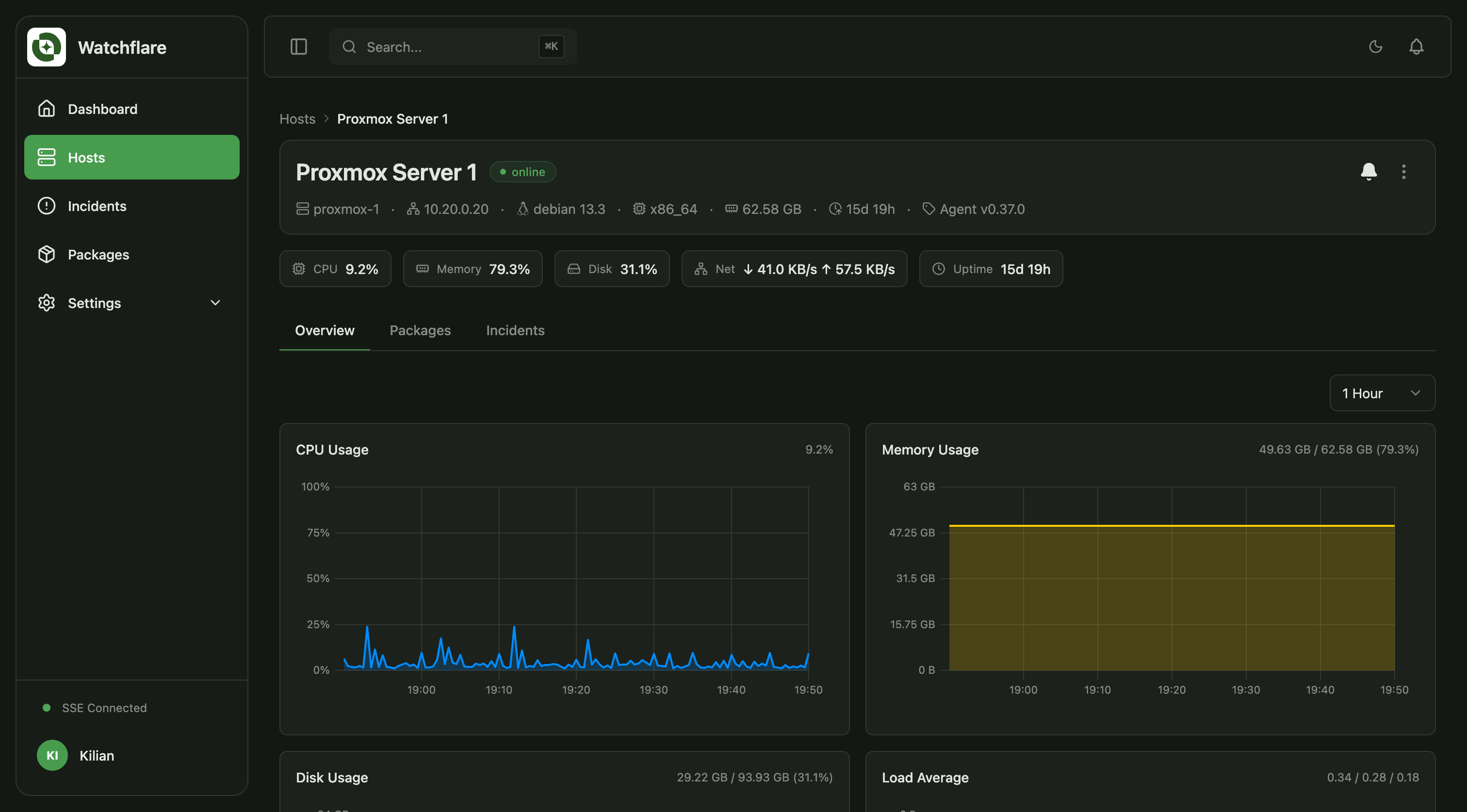The height and width of the screenshot is (812, 1467).
Task: Click memory icon beside 62.58 GB
Action: [x=731, y=209]
